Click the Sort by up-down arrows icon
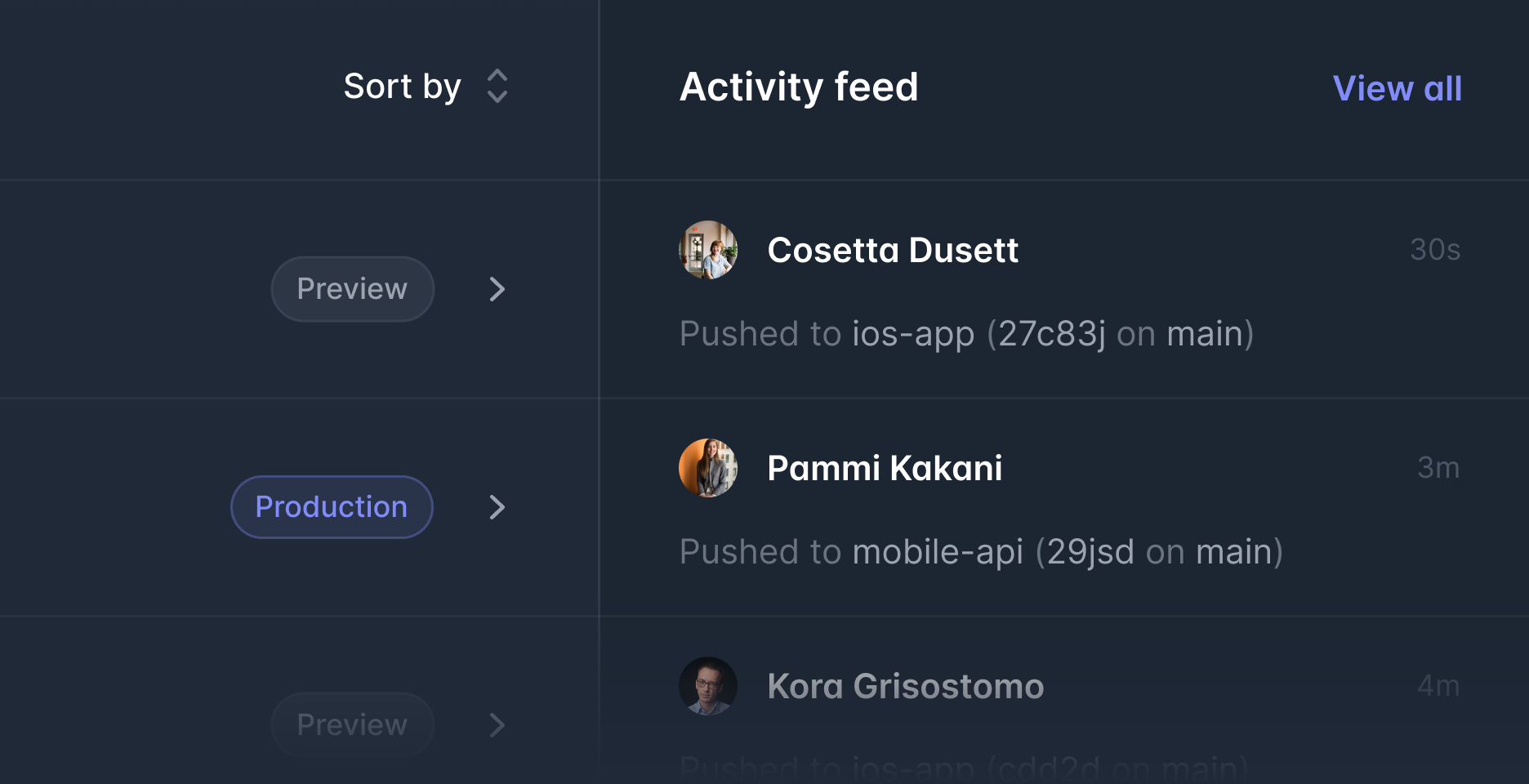This screenshot has height=784, width=1529. coord(497,87)
